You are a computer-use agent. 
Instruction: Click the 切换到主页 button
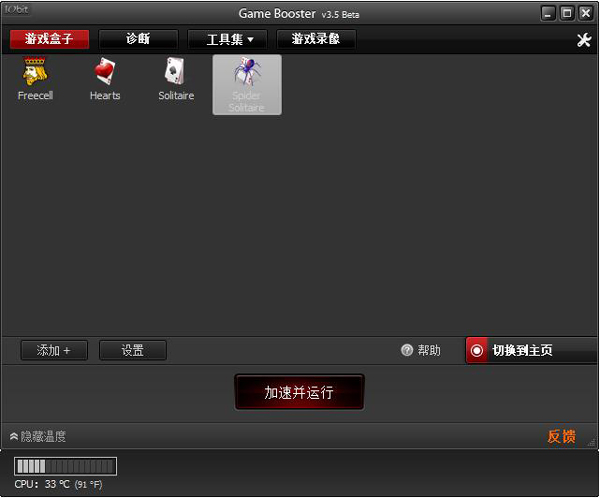pos(531,350)
